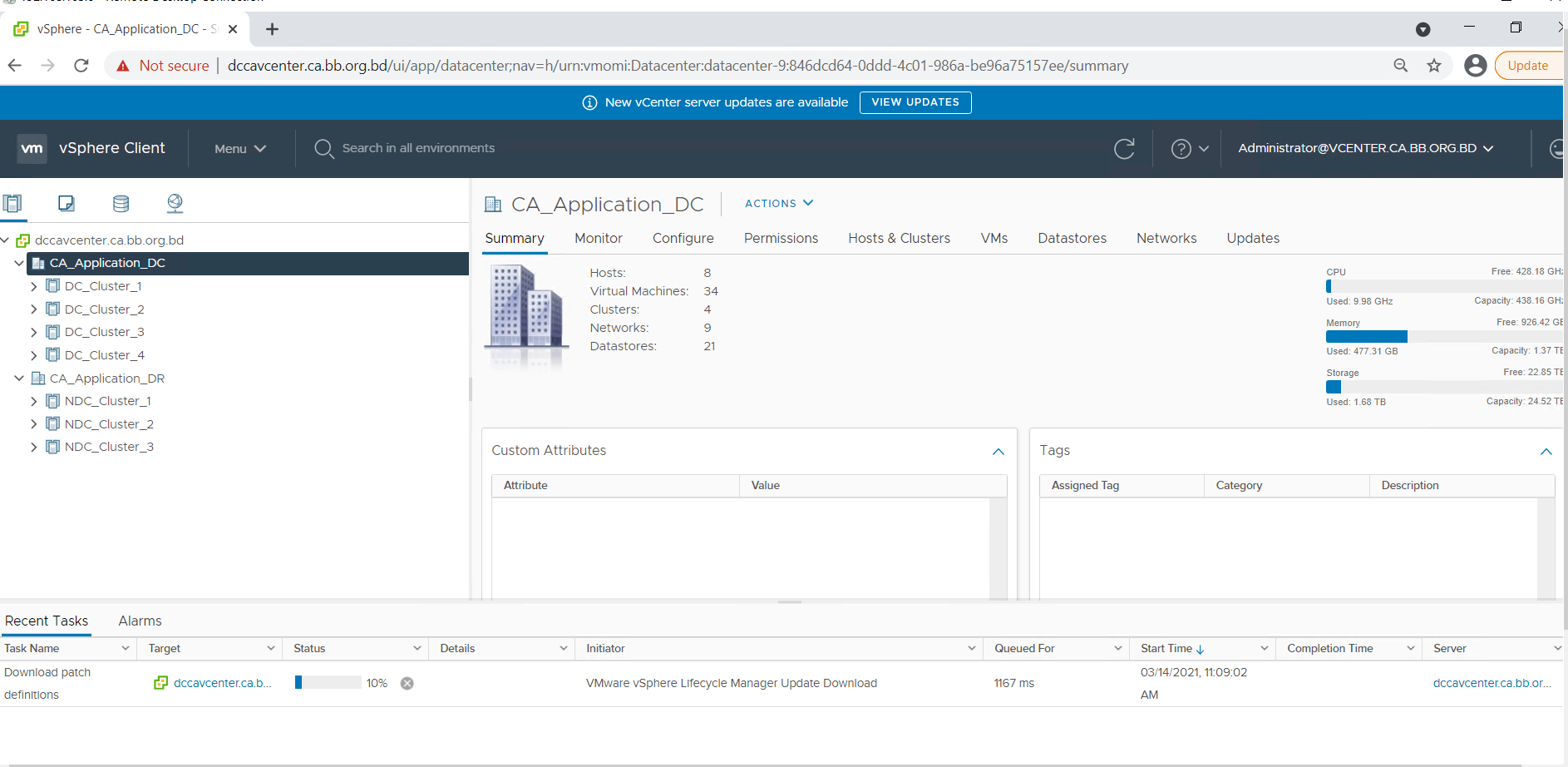Open the Hosts and Clusters inventory view icon
Viewport: 1568px width, 767px height.
12,203
